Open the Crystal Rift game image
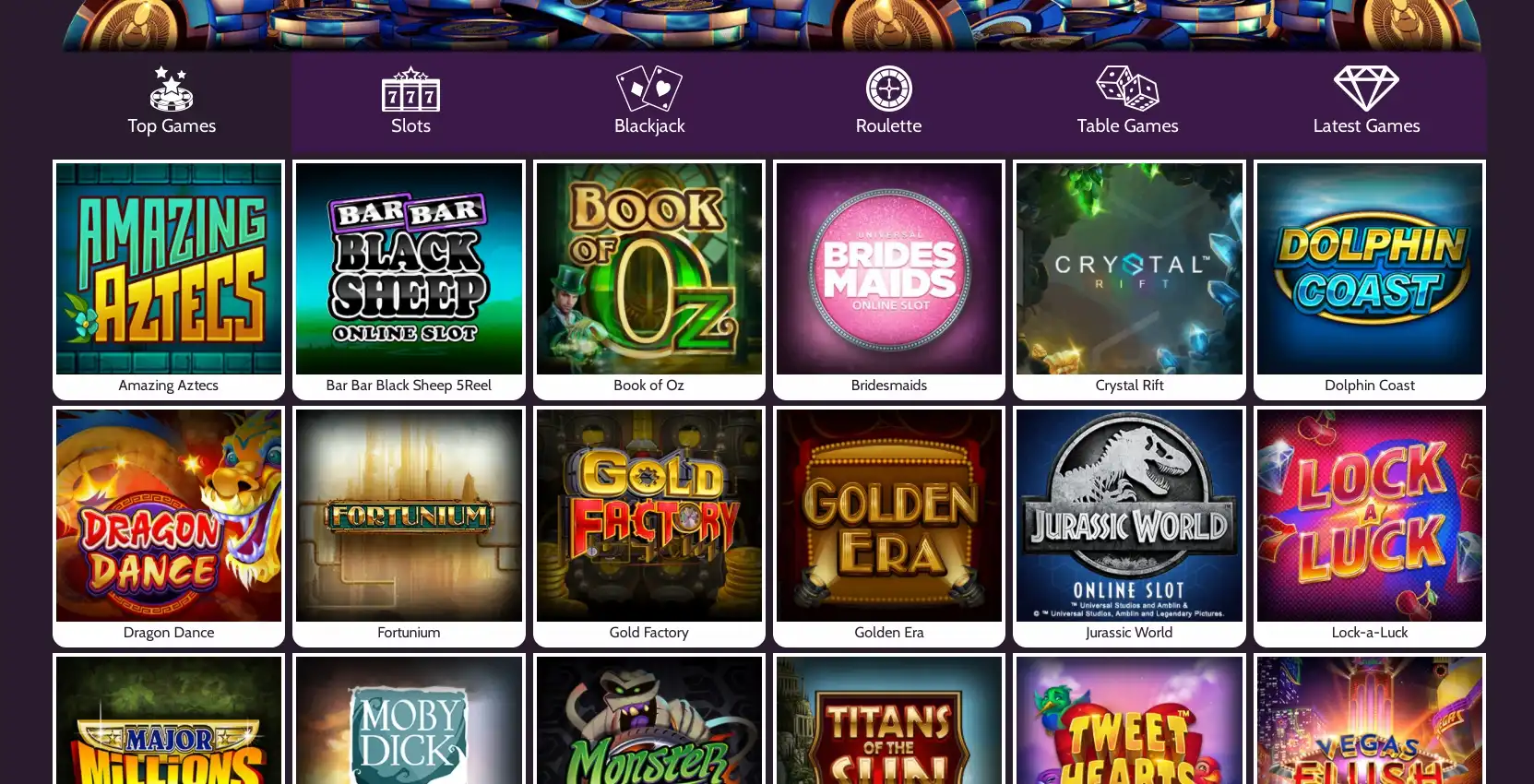 point(1129,268)
